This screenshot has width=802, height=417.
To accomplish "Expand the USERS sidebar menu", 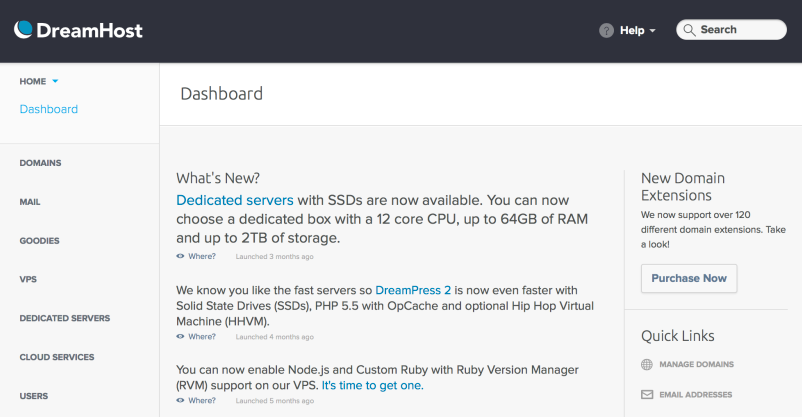I will coord(34,396).
